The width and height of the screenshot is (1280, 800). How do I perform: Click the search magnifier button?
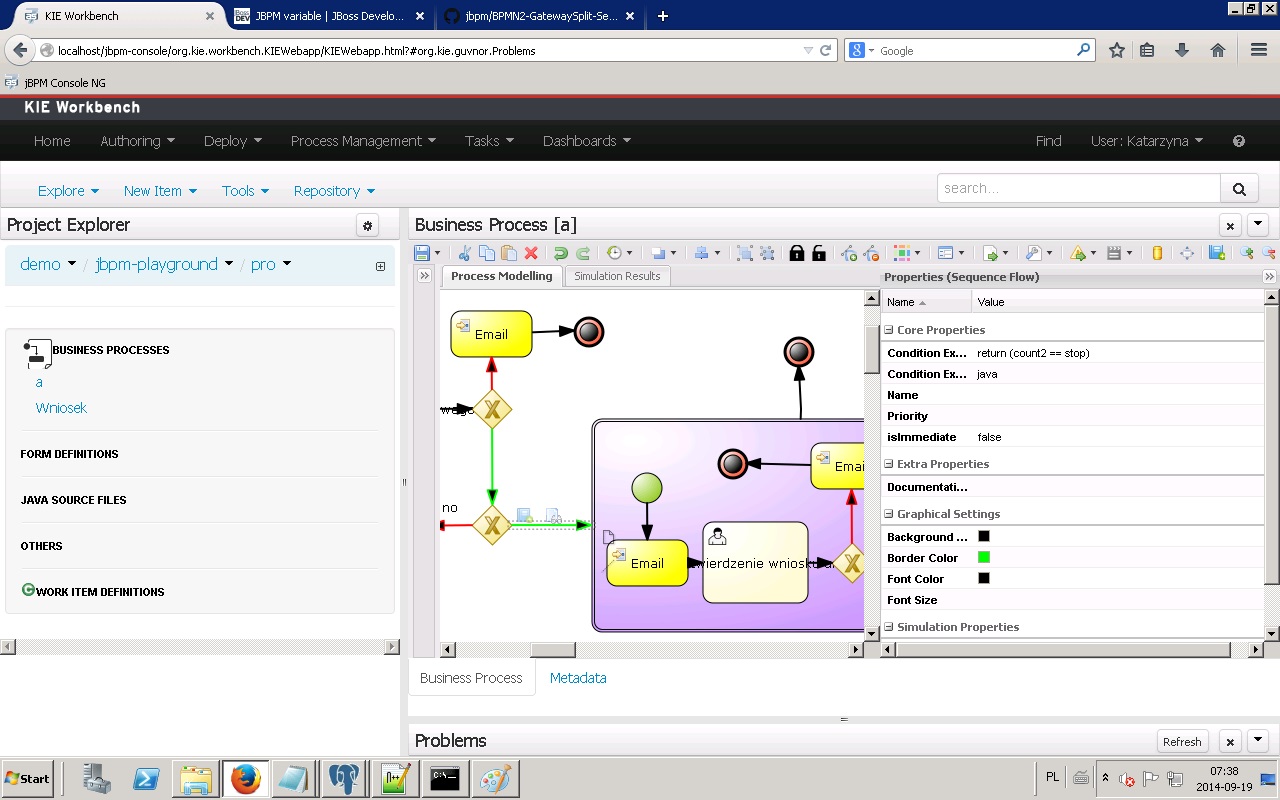click(x=1239, y=188)
